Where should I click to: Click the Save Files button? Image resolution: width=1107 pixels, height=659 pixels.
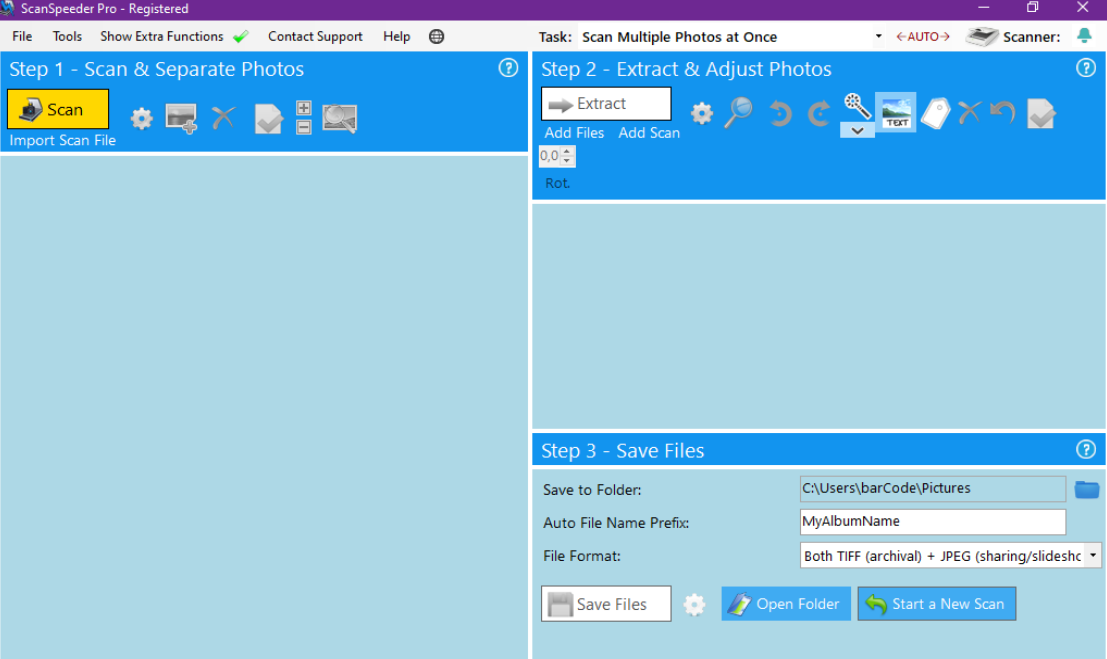[606, 604]
